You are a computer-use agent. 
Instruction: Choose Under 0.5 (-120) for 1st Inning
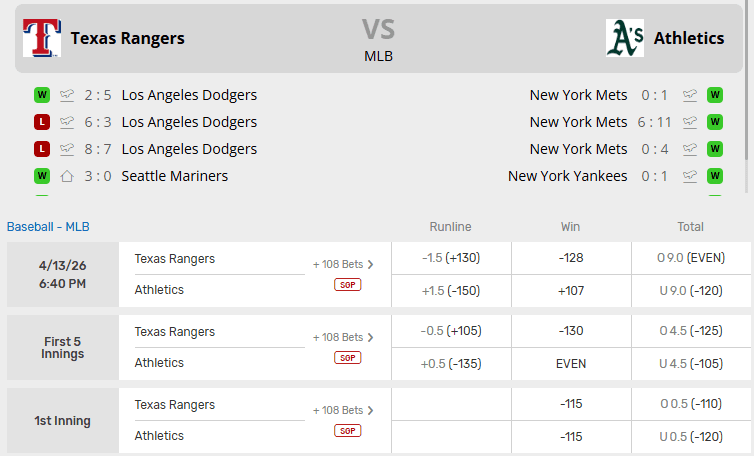691,436
